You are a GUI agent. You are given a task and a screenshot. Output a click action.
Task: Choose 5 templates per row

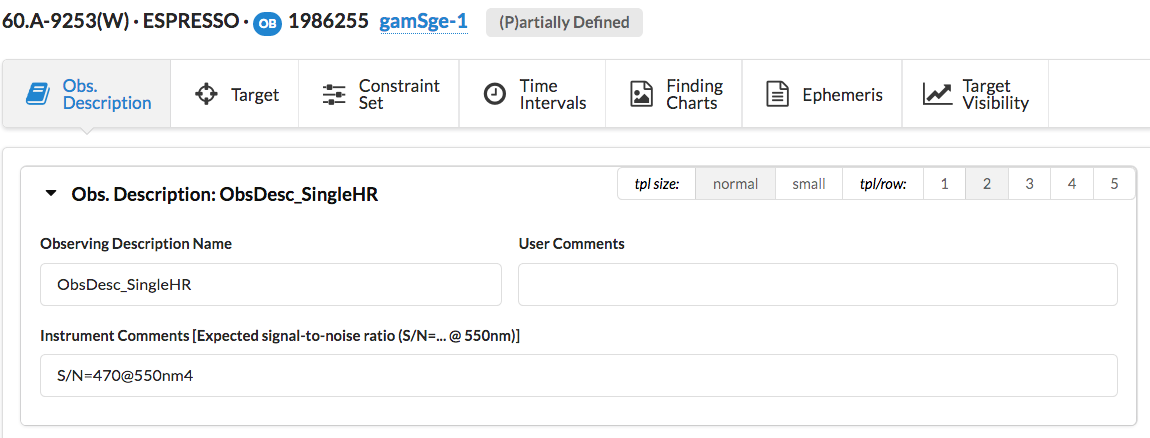(x=1114, y=184)
